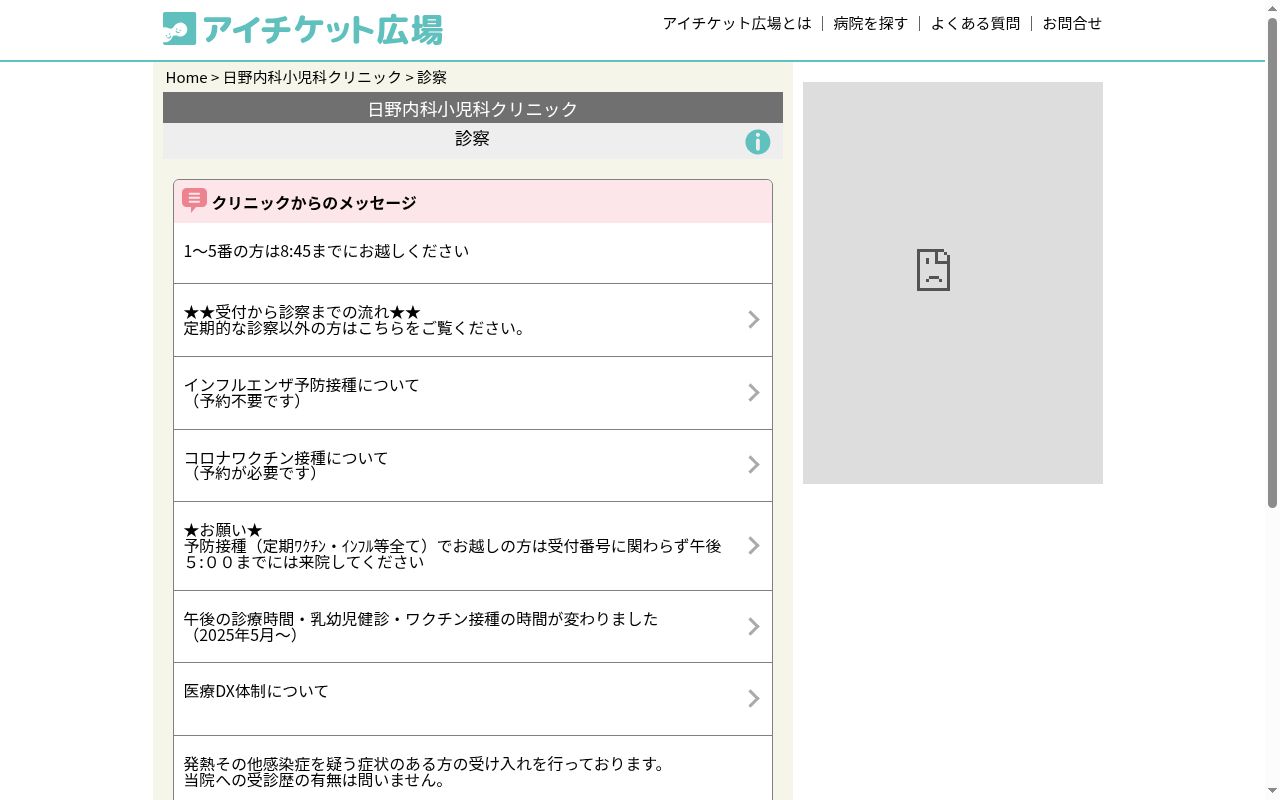
Task: Click the 日野内科小児科クリニック title bar
Action: click(x=473, y=108)
